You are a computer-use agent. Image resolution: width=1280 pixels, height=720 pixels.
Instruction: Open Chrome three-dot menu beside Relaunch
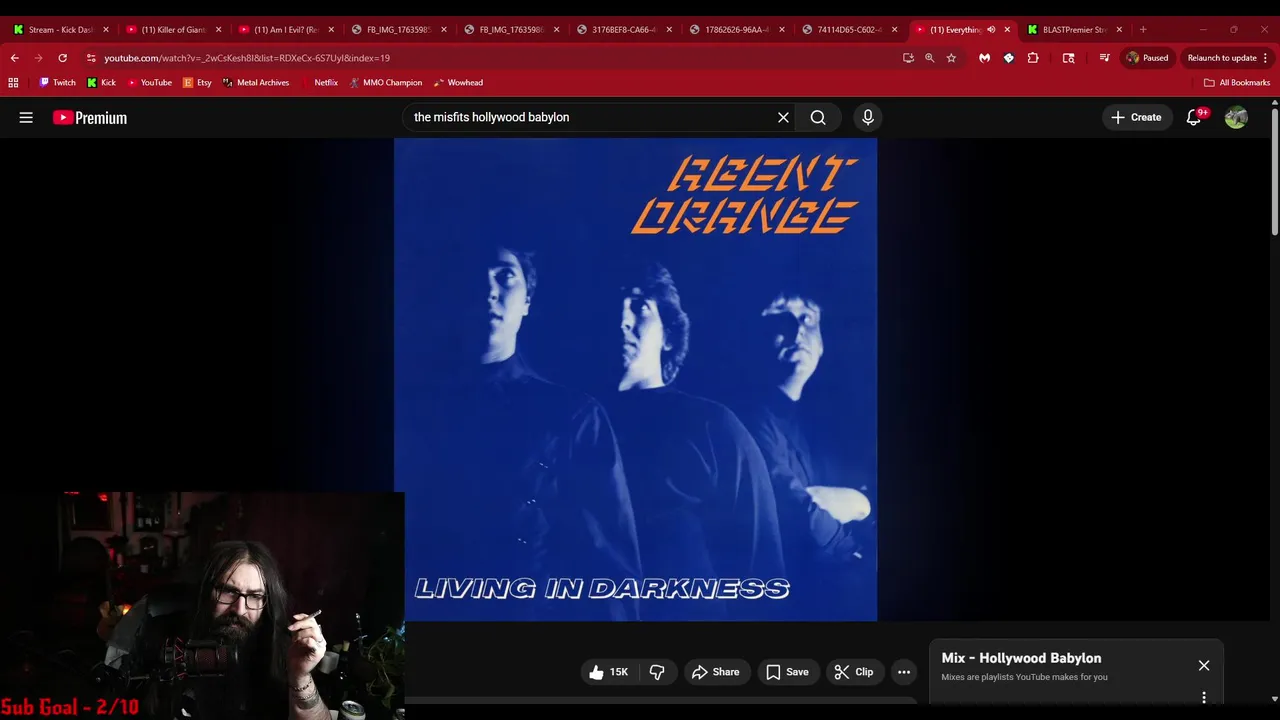(1265, 58)
